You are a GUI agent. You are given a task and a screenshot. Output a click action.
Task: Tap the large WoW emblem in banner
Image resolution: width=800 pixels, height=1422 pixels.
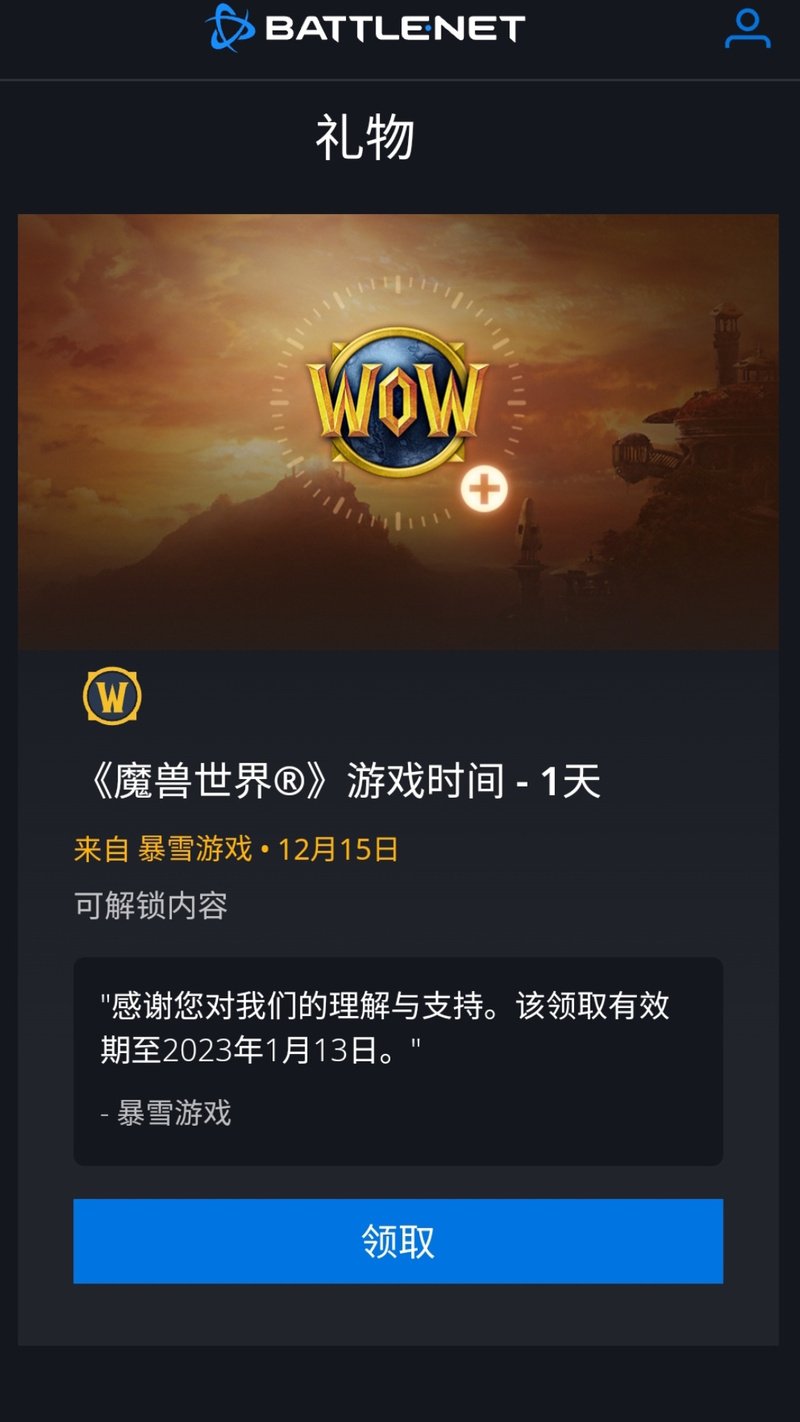[x=397, y=401]
